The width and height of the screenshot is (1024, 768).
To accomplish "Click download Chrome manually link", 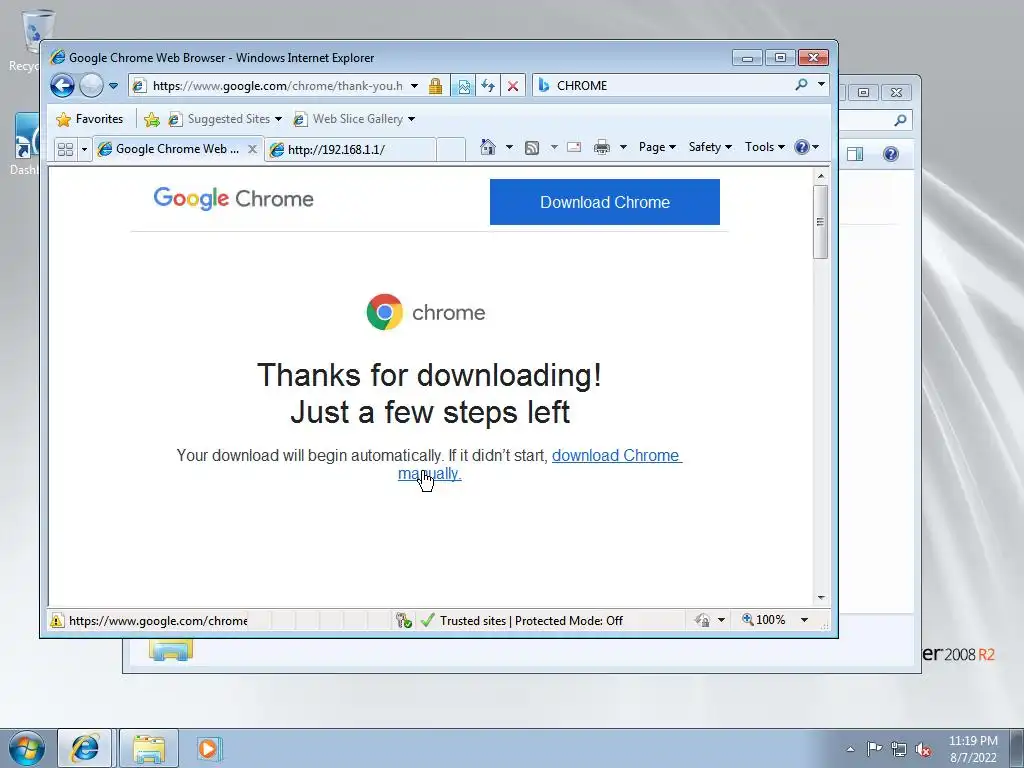I will (616, 455).
